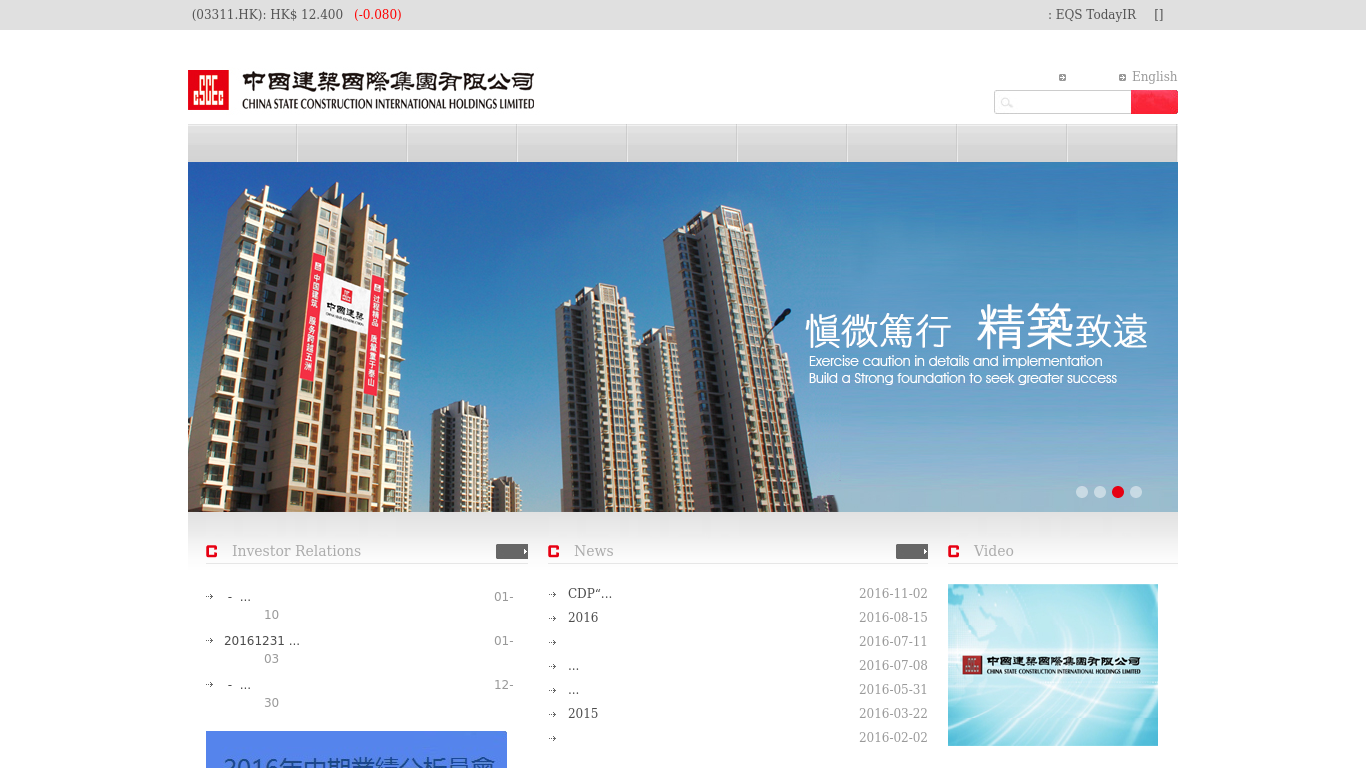Expand more Investor Relations items via arrow button

click(x=513, y=551)
